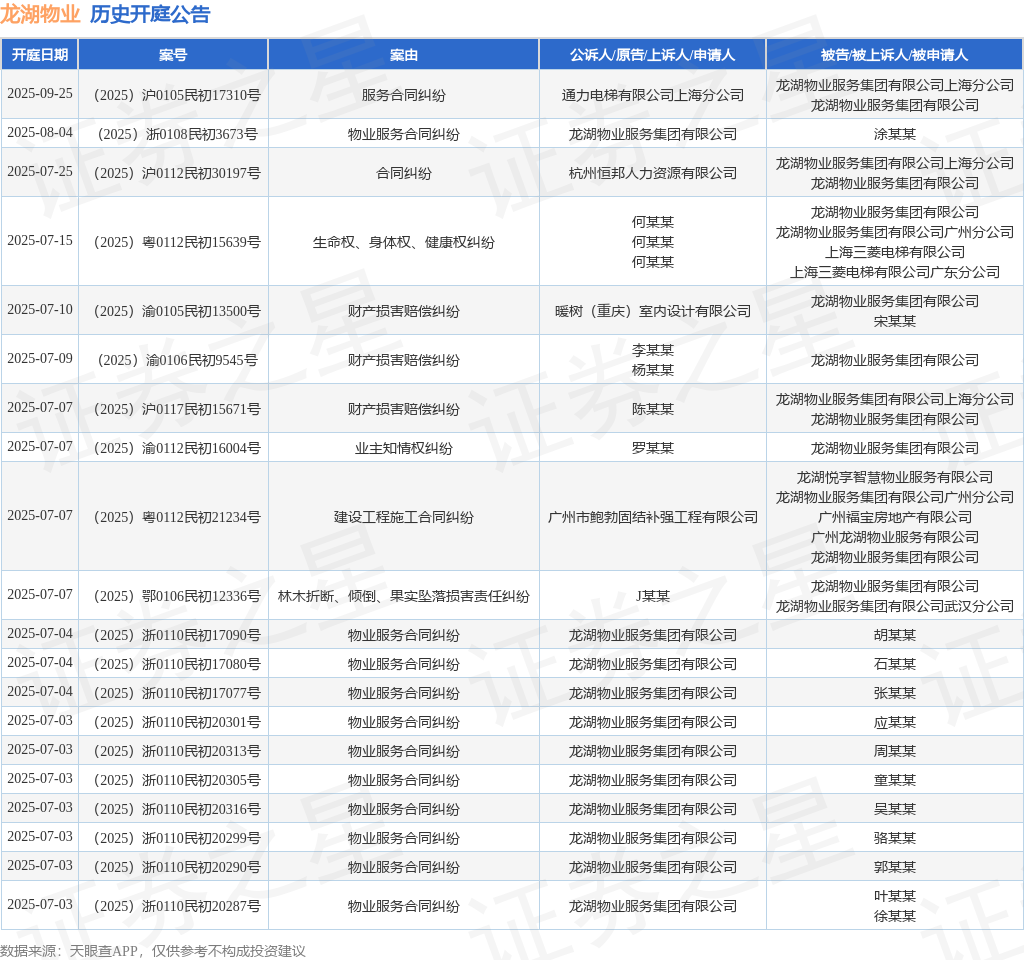1024x960 pixels.
Task: Click defendant 广州龙湖物业服务有限公司
Action: click(x=895, y=537)
